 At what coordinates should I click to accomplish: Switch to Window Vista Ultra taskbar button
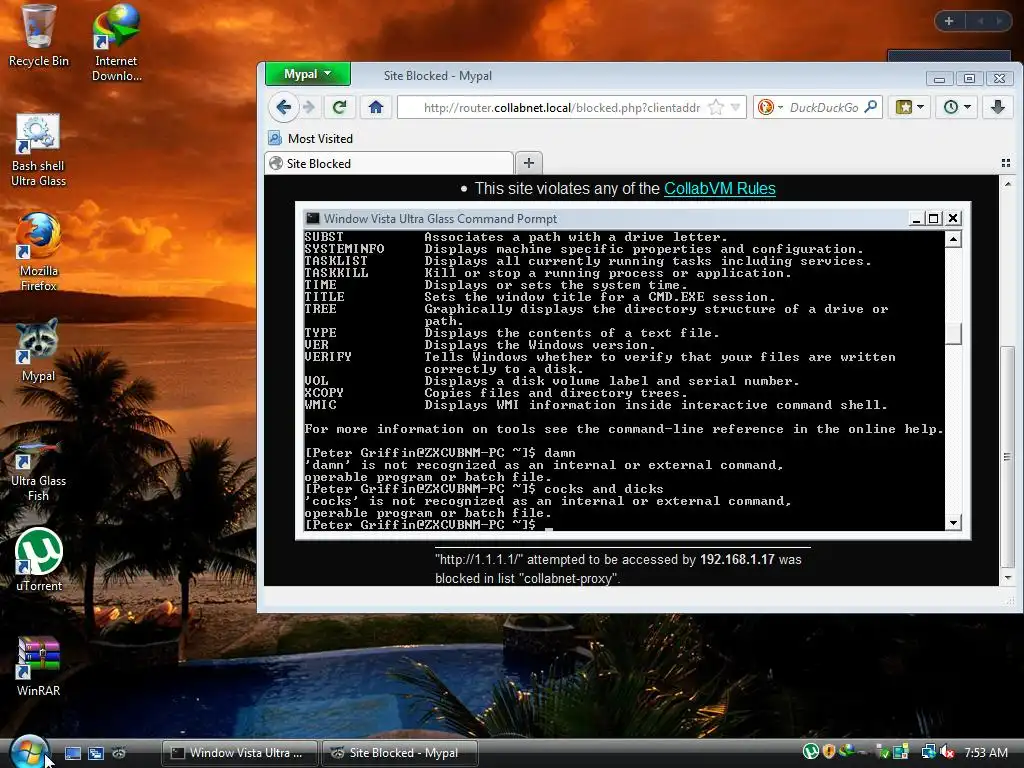(239, 753)
